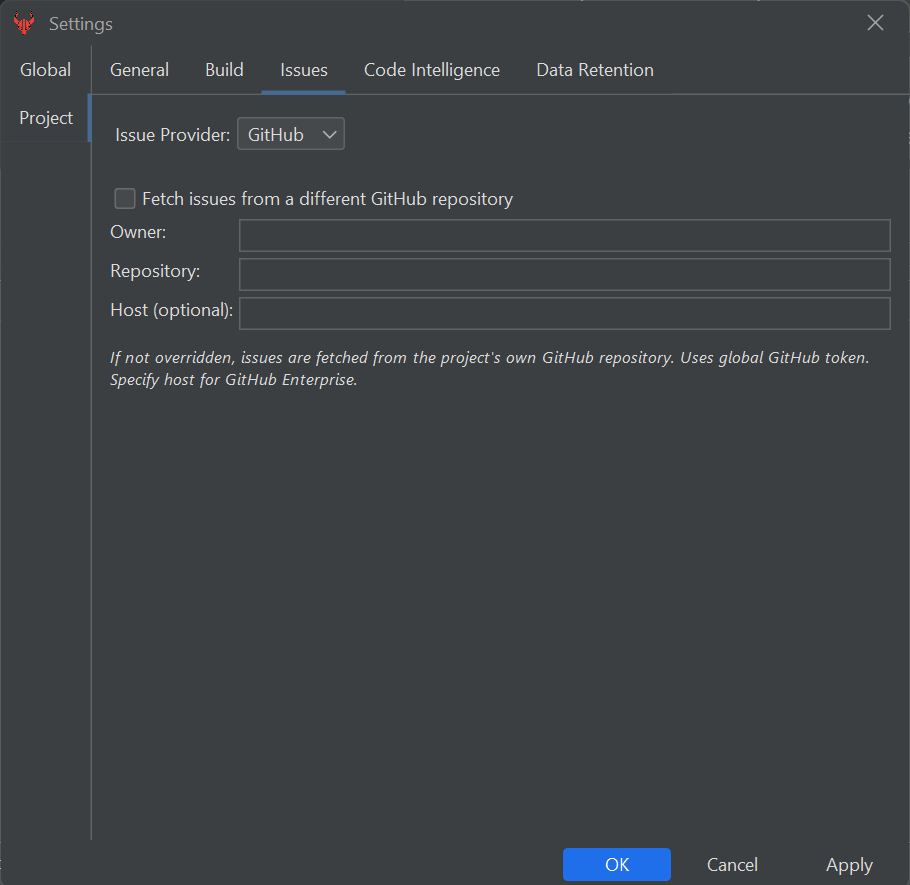Click the Brokk app icon in title bar
The width and height of the screenshot is (910, 885).
24,23
